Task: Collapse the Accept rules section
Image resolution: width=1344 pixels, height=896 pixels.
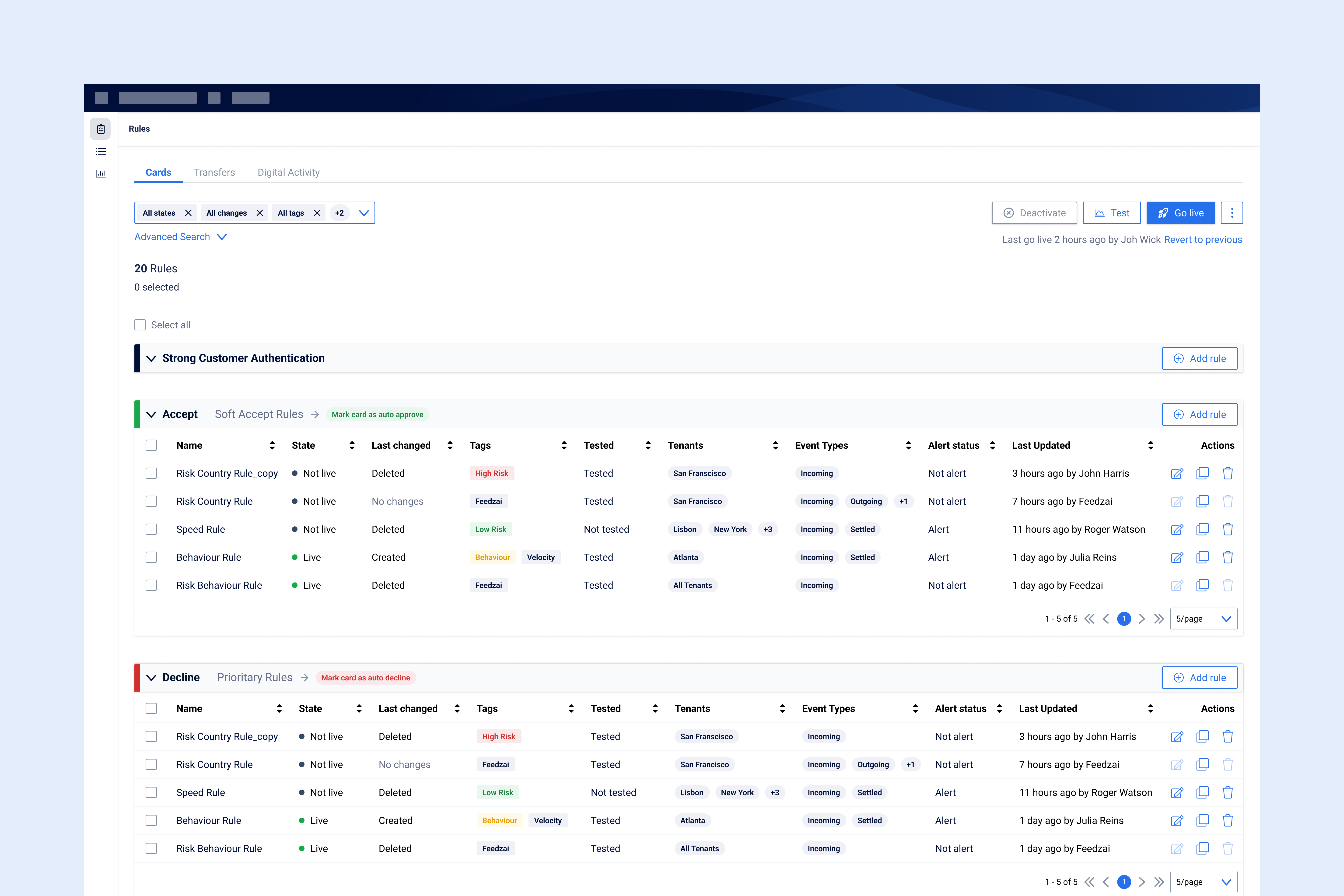Action: (x=151, y=414)
